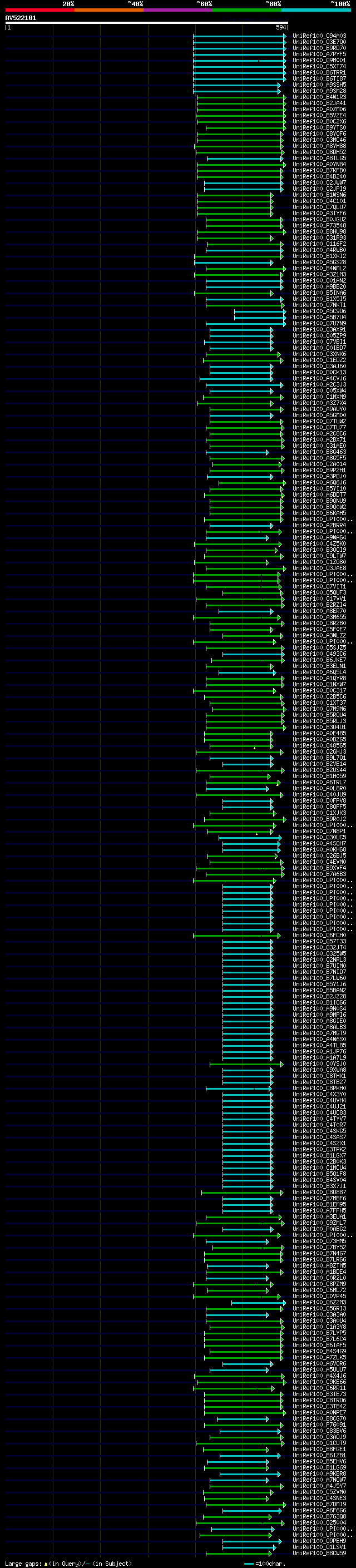Open the UniRef100_C5XT74 hit label
This screenshot has height=1568, width=356.
[x=319, y=66]
